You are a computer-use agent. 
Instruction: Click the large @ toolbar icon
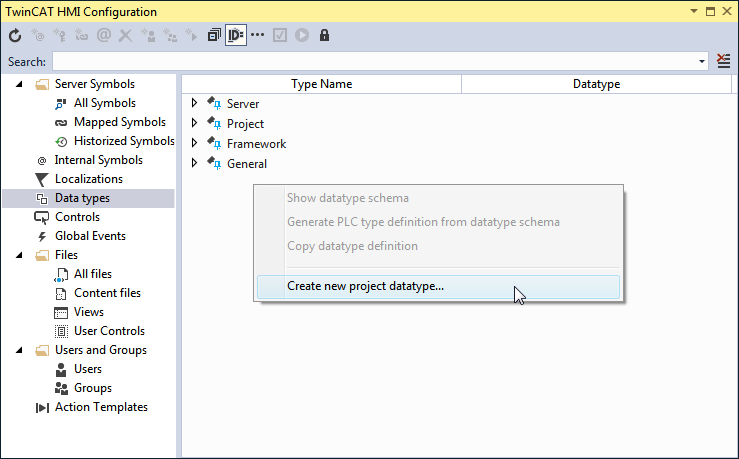(x=104, y=35)
